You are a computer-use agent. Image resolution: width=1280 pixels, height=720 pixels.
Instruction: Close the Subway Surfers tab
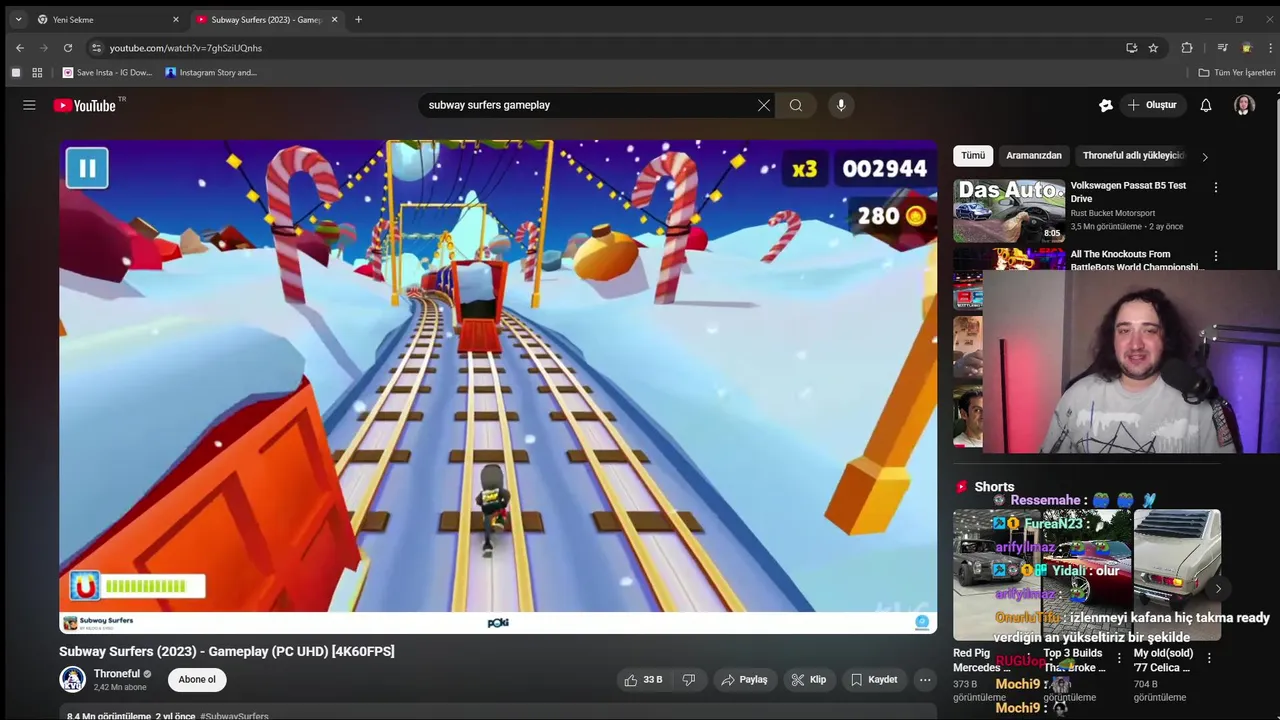pyautogui.click(x=334, y=19)
